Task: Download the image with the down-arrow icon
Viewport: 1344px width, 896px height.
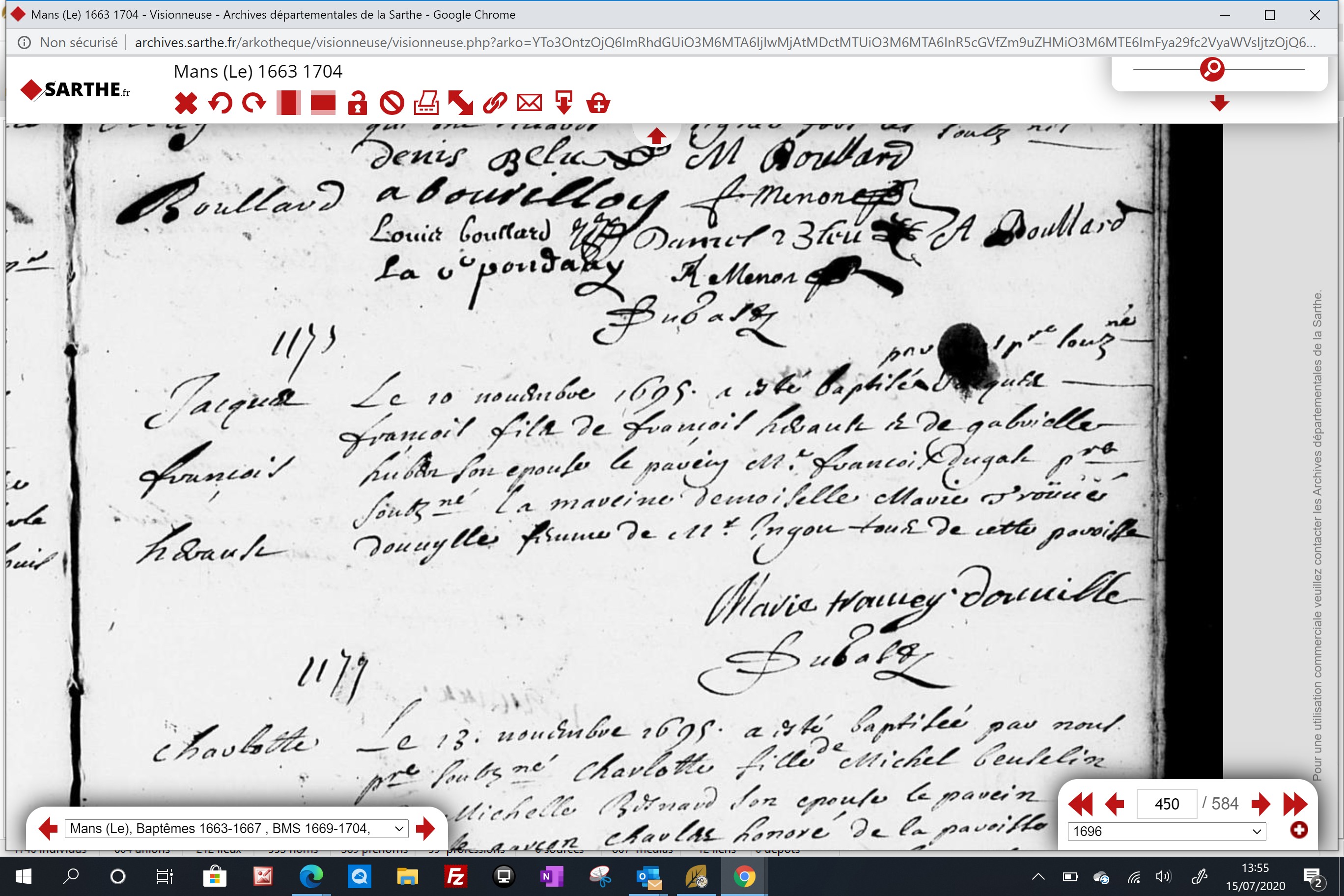Action: (563, 104)
